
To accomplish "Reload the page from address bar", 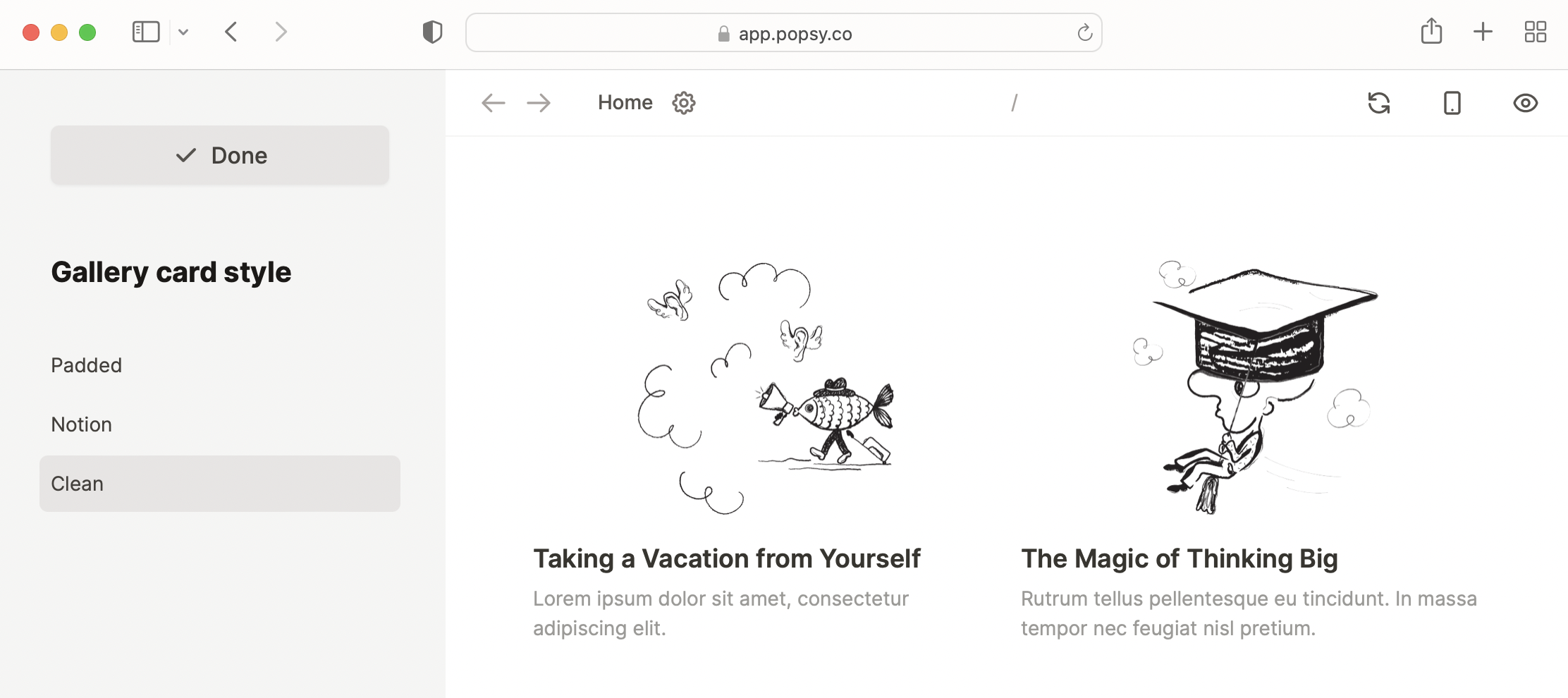I will pyautogui.click(x=1084, y=32).
